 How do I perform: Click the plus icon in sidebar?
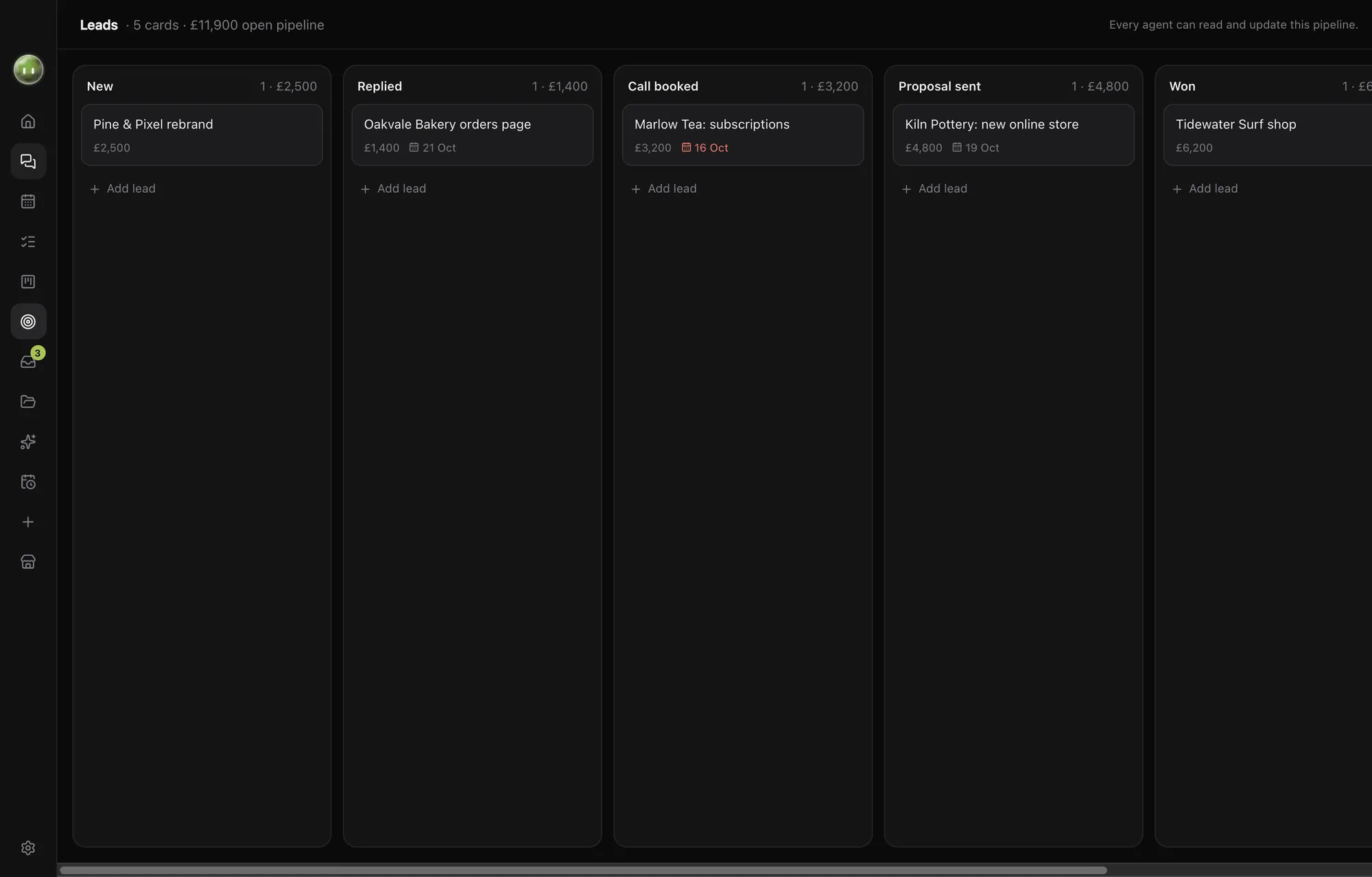(28, 522)
